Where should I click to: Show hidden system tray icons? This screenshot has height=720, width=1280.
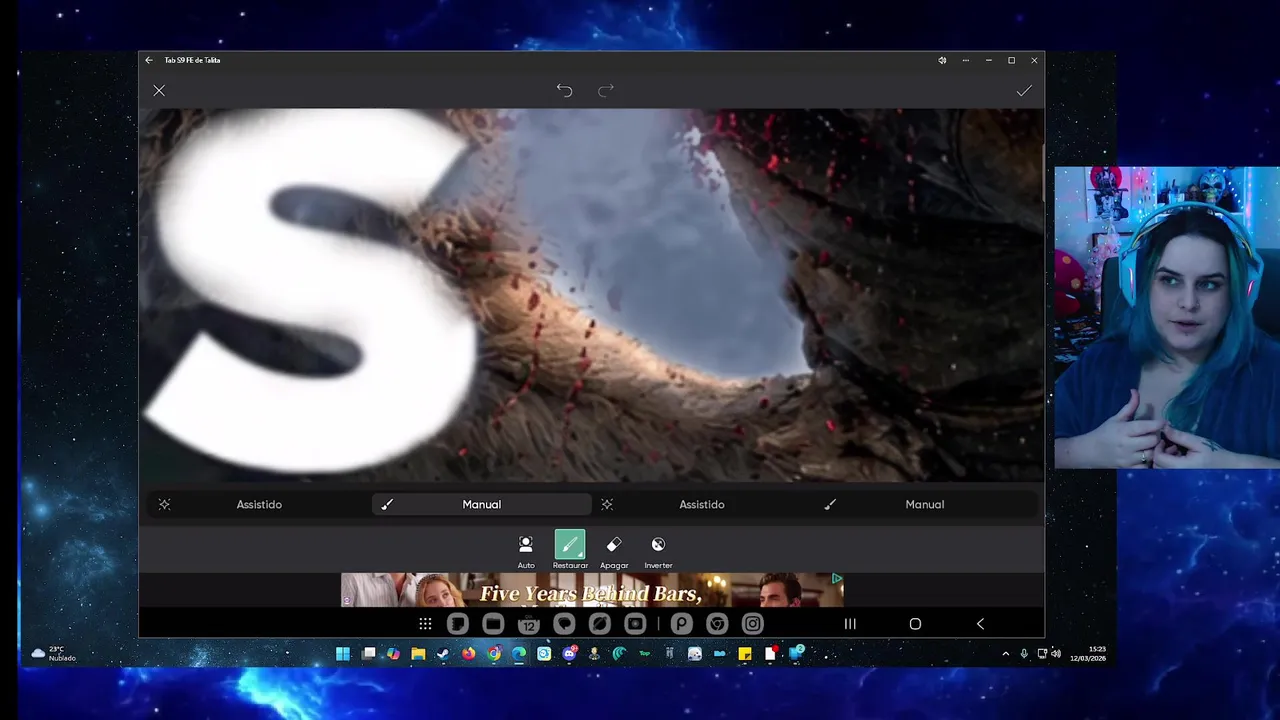coord(1005,654)
